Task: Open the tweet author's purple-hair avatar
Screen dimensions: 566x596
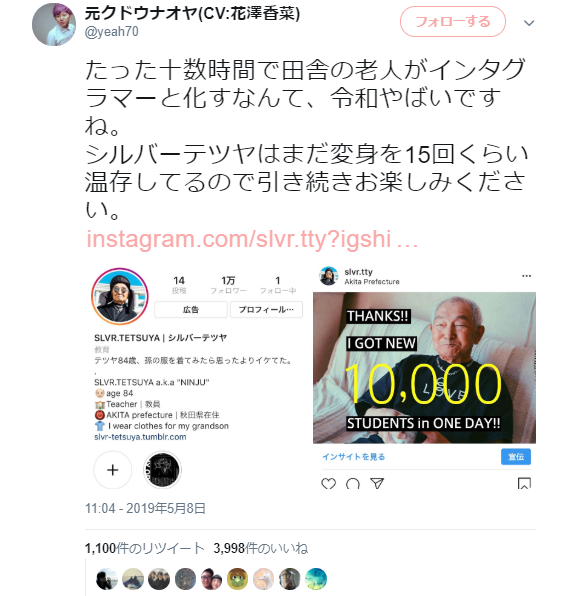Action: pyautogui.click(x=54, y=25)
